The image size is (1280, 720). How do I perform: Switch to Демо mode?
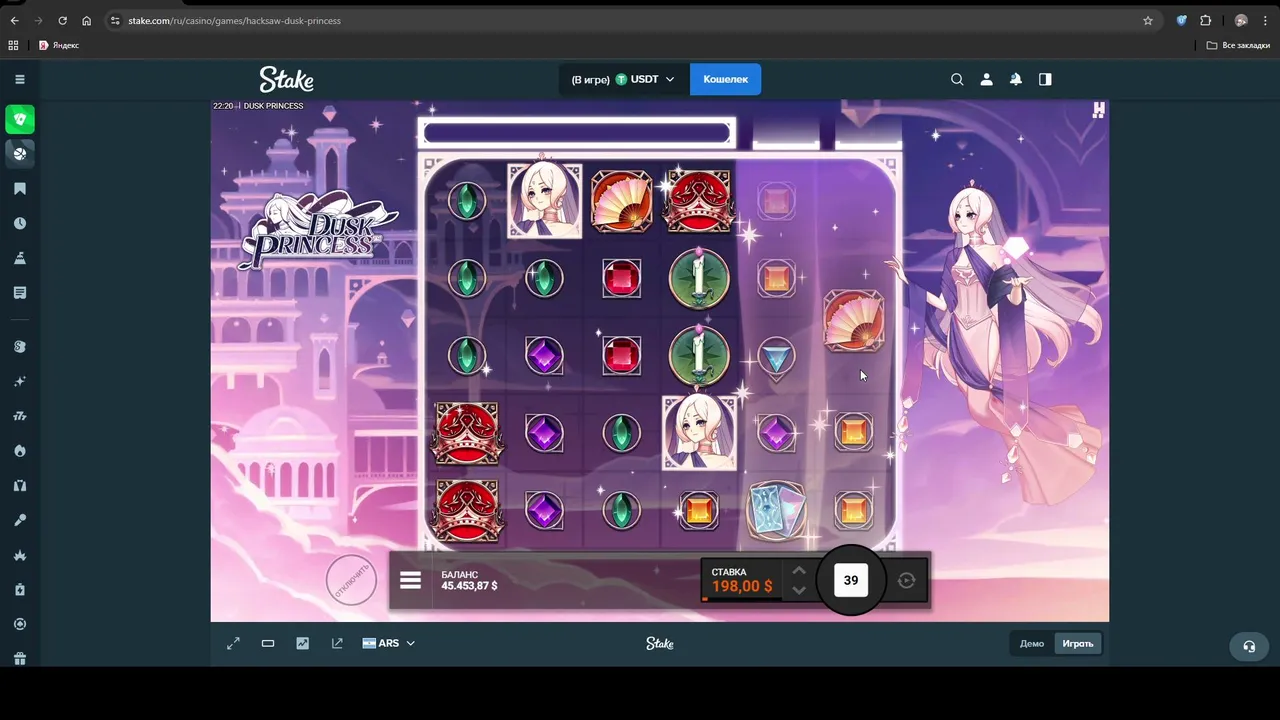click(1032, 643)
